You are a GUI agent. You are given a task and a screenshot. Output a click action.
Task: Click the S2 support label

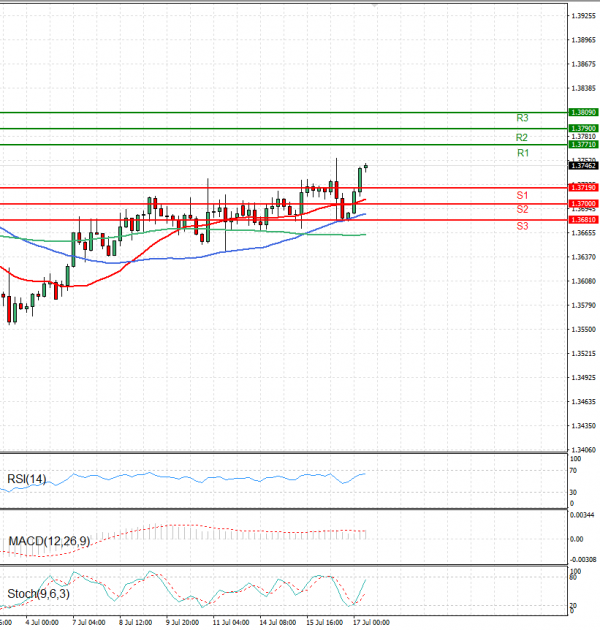coord(522,209)
